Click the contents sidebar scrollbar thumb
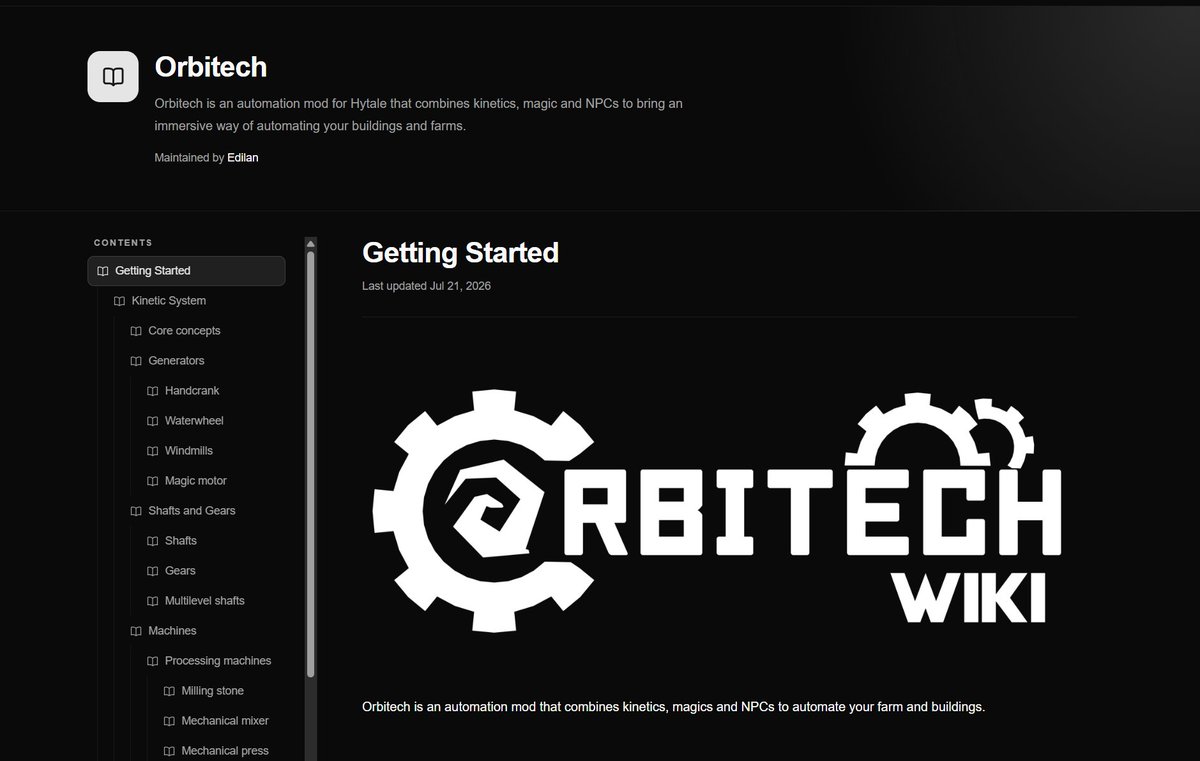 pyautogui.click(x=311, y=464)
